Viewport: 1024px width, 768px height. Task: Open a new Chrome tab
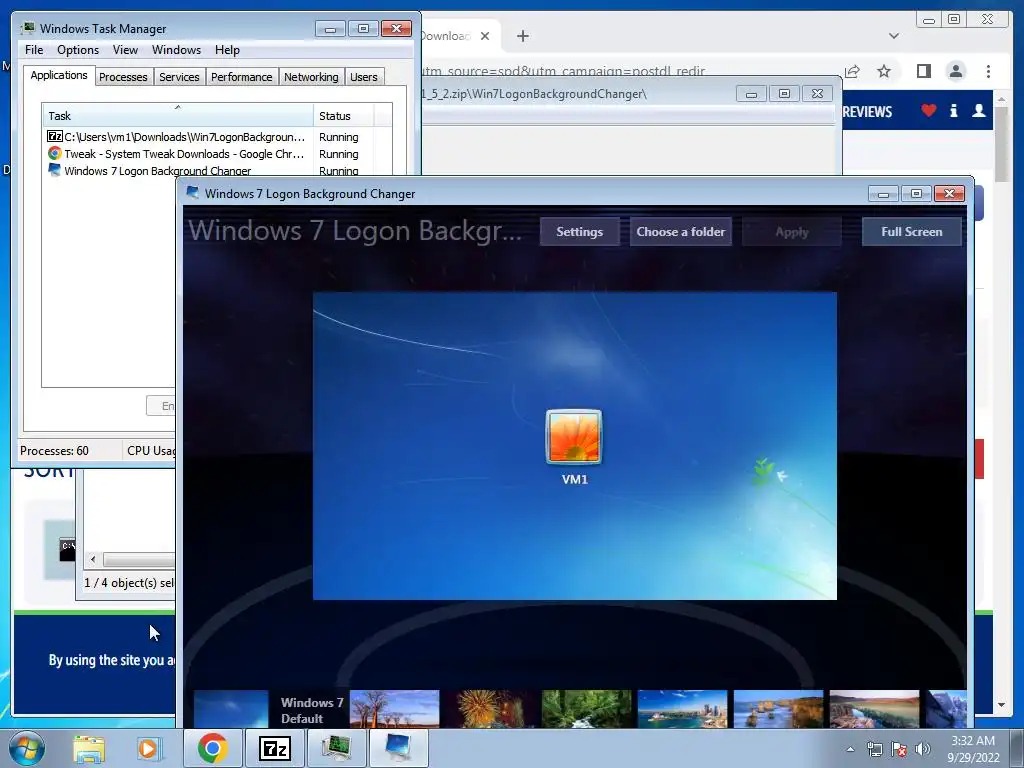click(522, 36)
